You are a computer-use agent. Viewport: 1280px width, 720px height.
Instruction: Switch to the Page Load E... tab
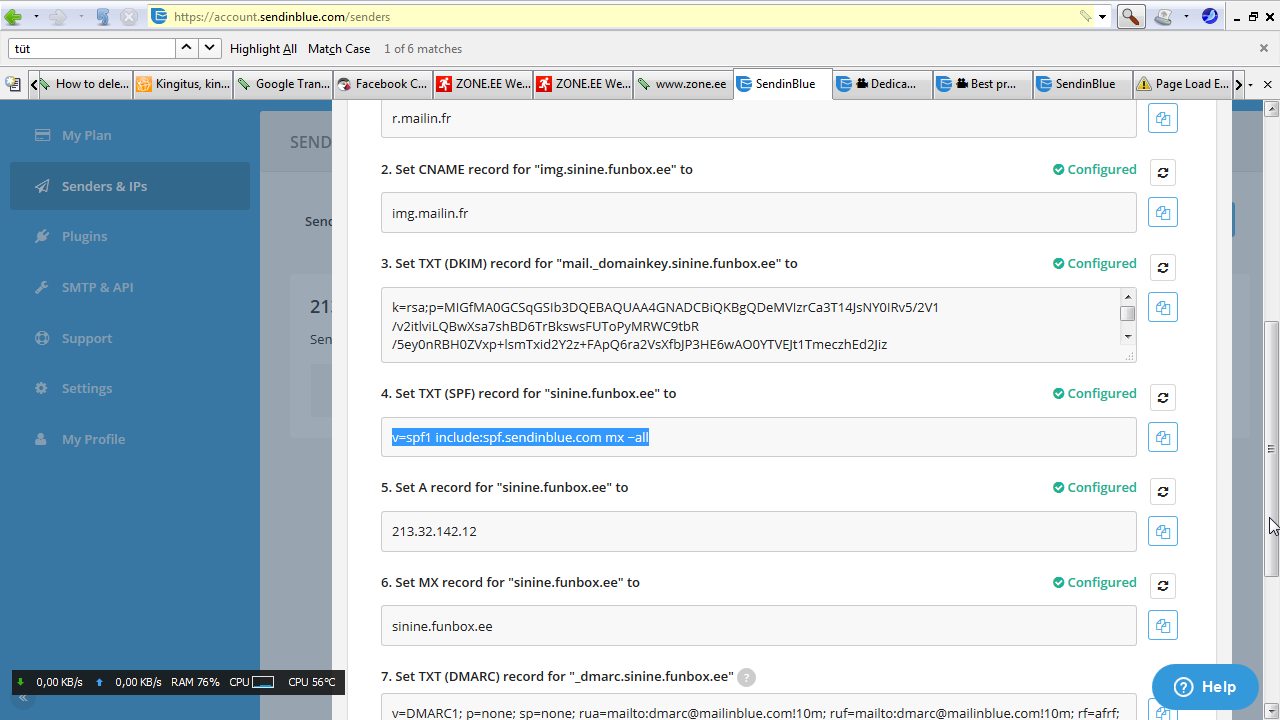click(1182, 84)
